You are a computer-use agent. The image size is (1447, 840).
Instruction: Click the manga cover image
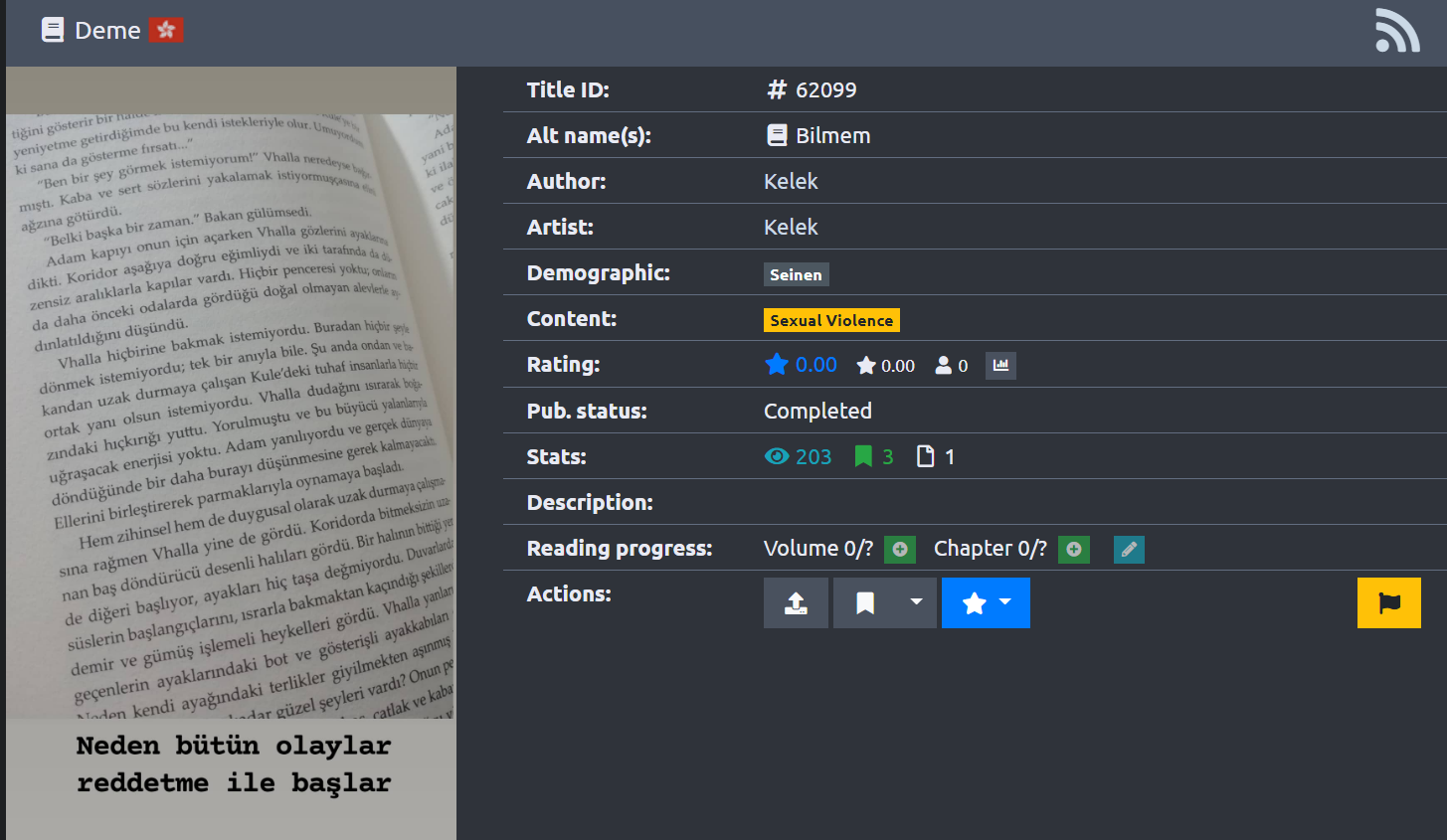pos(231,453)
